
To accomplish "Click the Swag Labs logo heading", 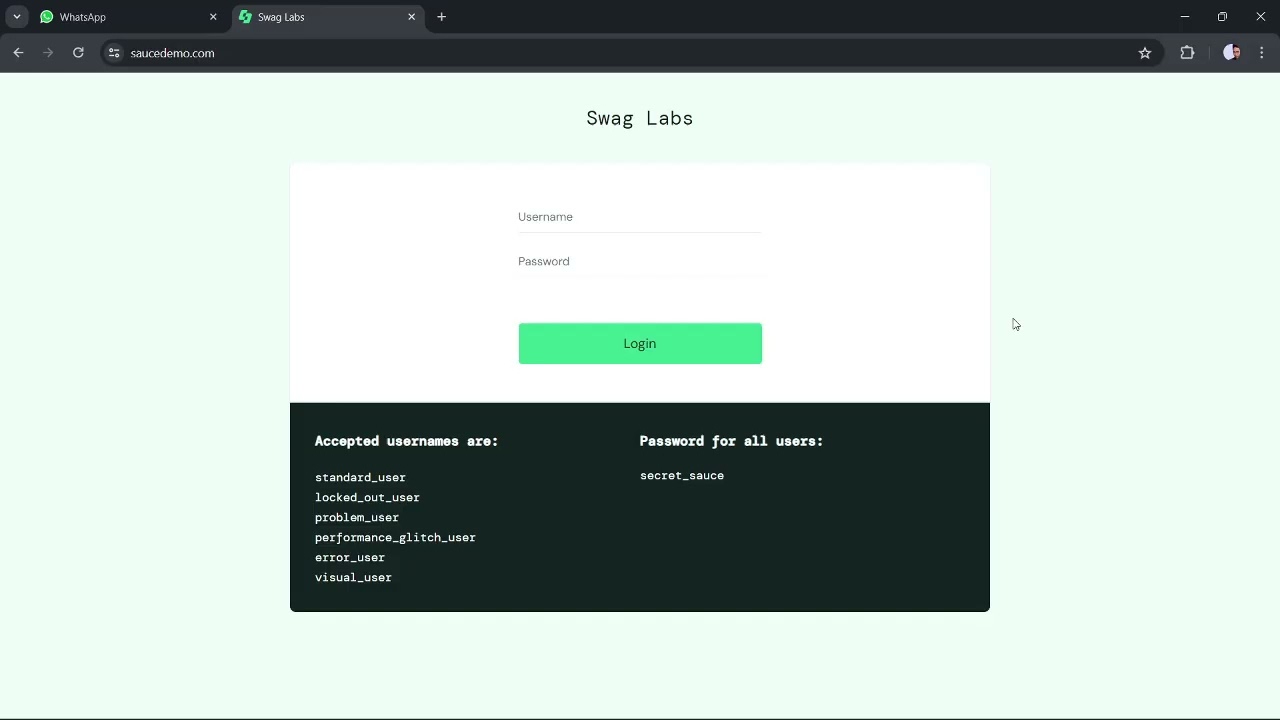I will [x=640, y=118].
